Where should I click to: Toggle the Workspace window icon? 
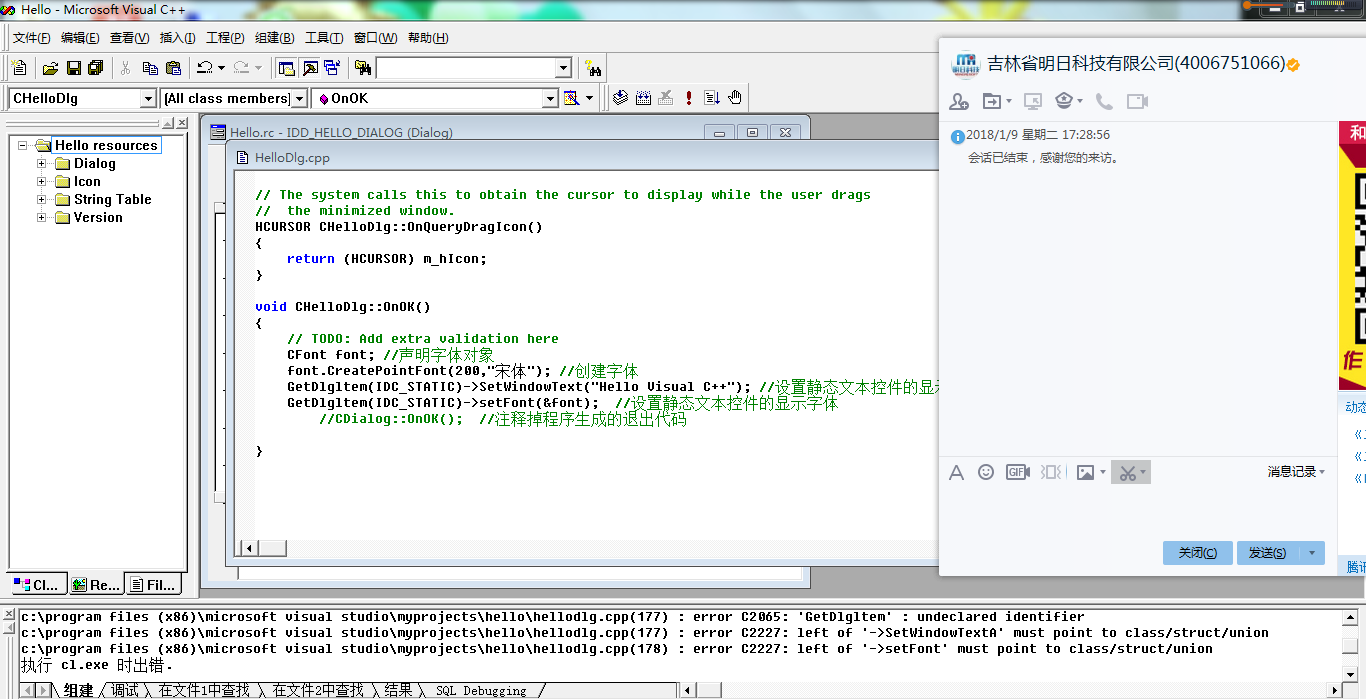click(287, 68)
